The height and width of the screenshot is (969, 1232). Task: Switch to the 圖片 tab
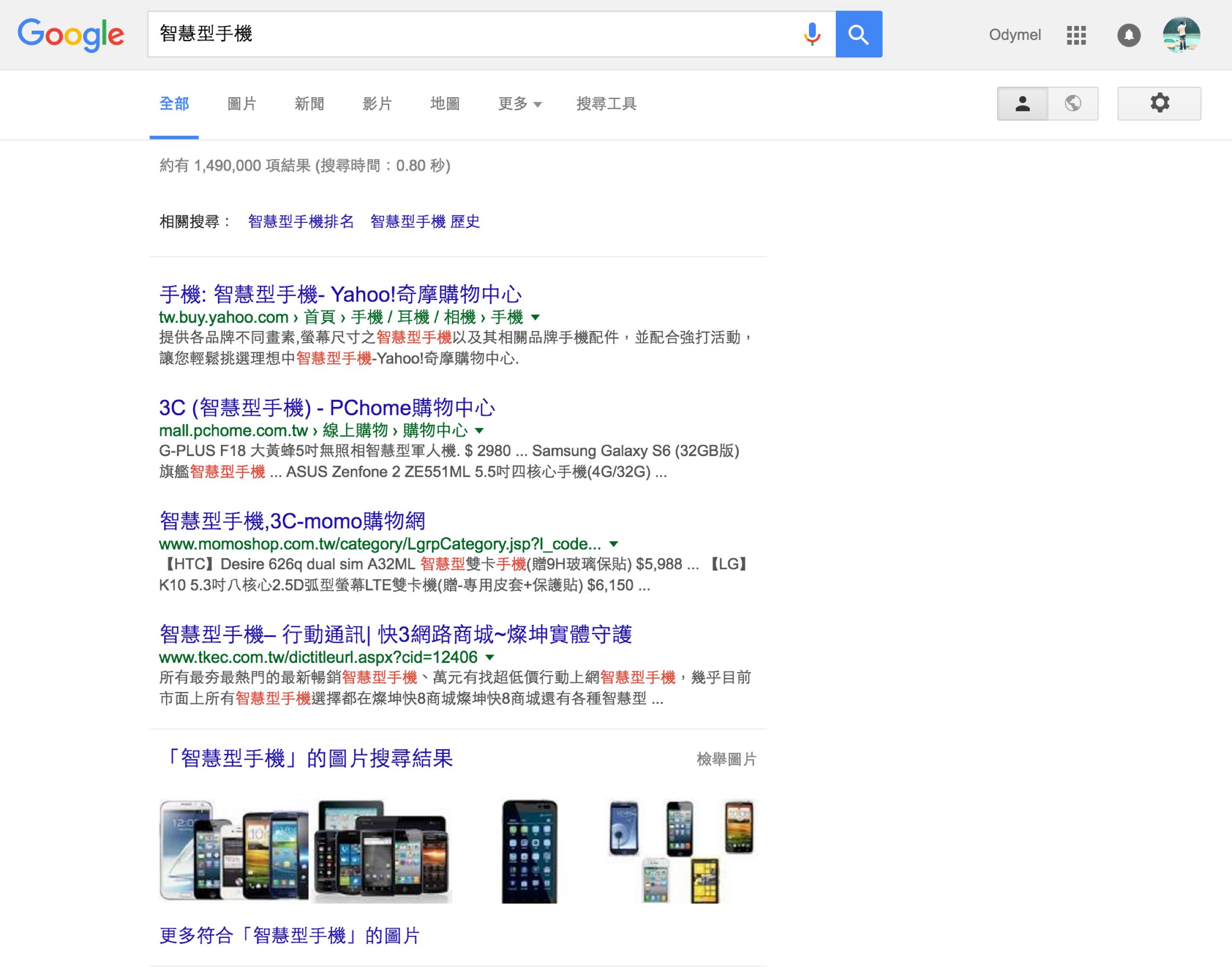(x=242, y=104)
